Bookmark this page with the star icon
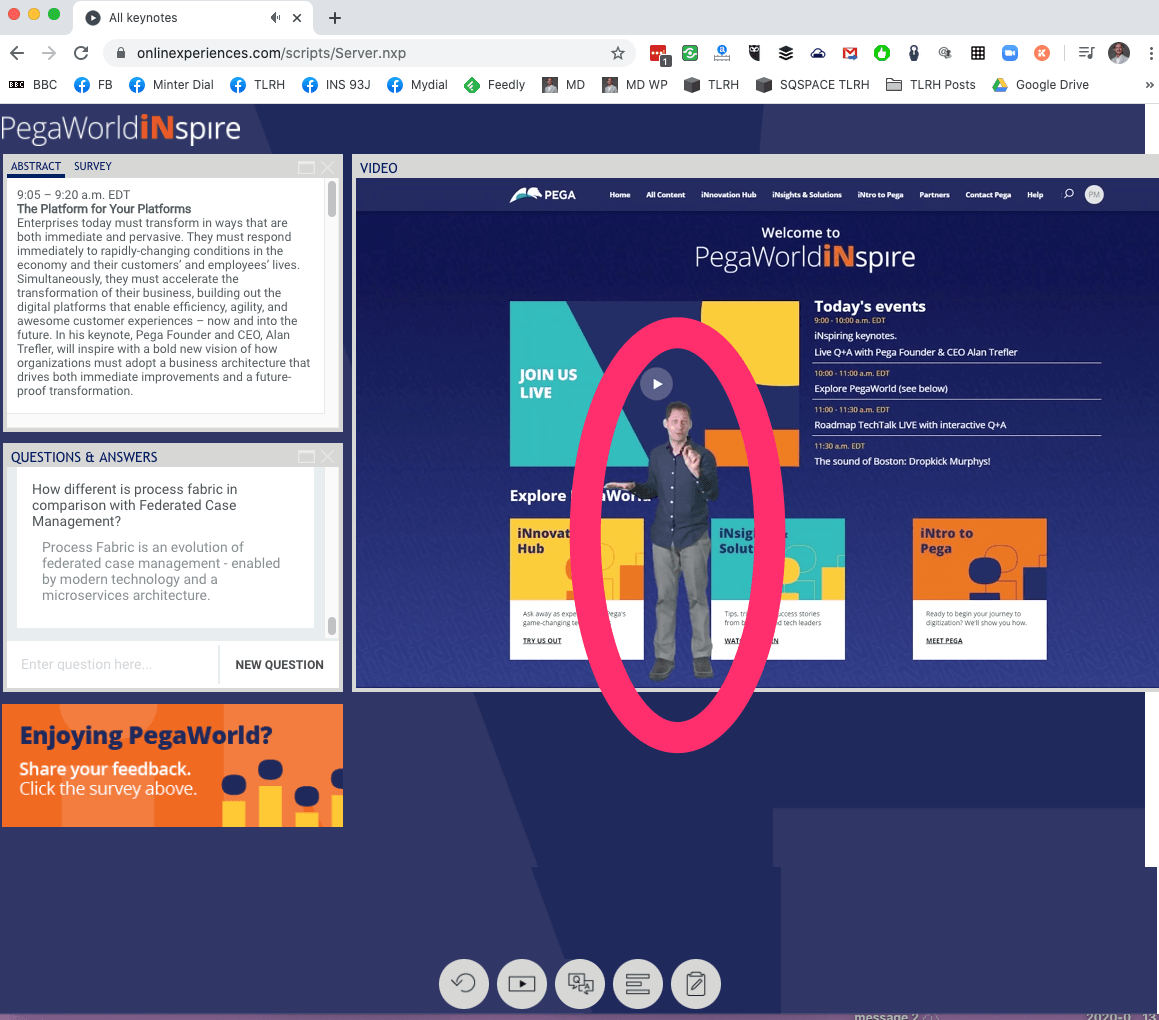Image resolution: width=1159 pixels, height=1020 pixels. pyautogui.click(x=618, y=53)
